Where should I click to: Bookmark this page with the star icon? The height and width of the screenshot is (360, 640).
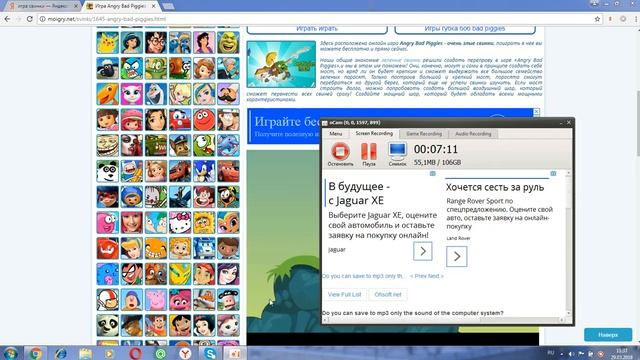click(598, 19)
